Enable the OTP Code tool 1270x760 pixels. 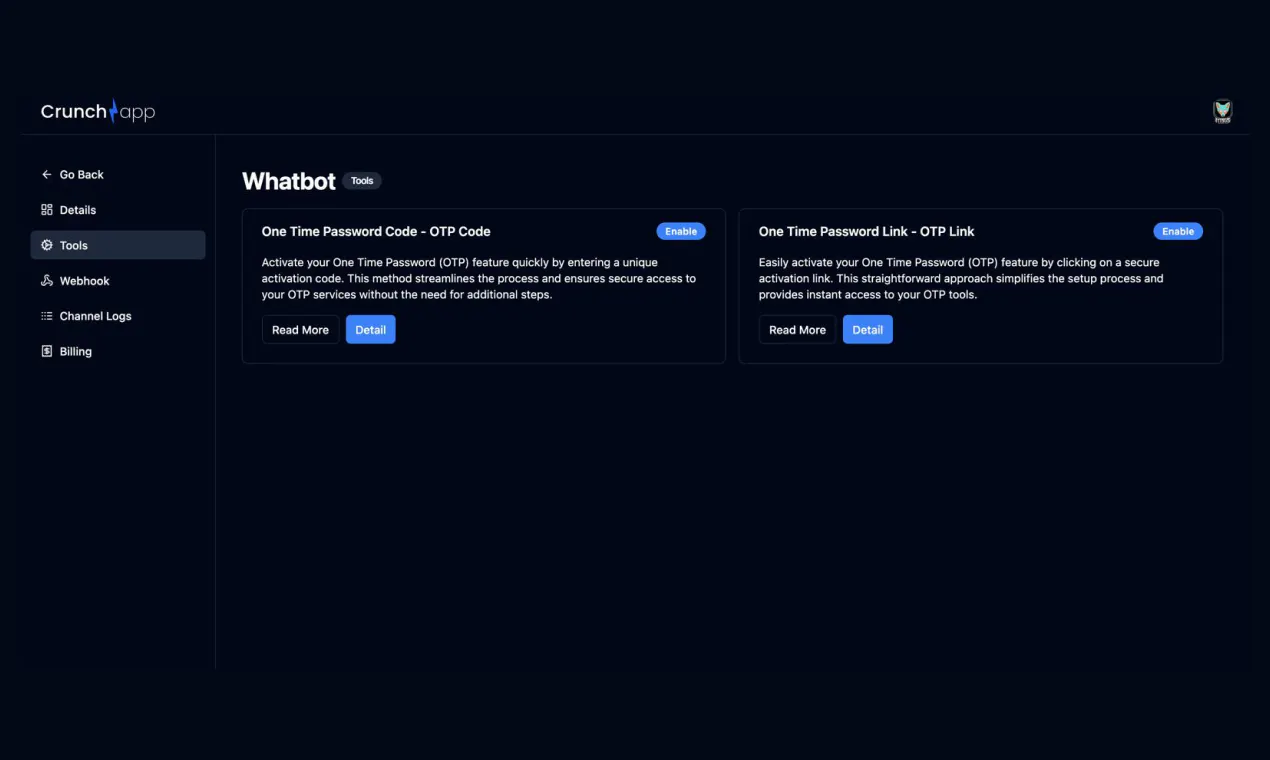coord(681,231)
